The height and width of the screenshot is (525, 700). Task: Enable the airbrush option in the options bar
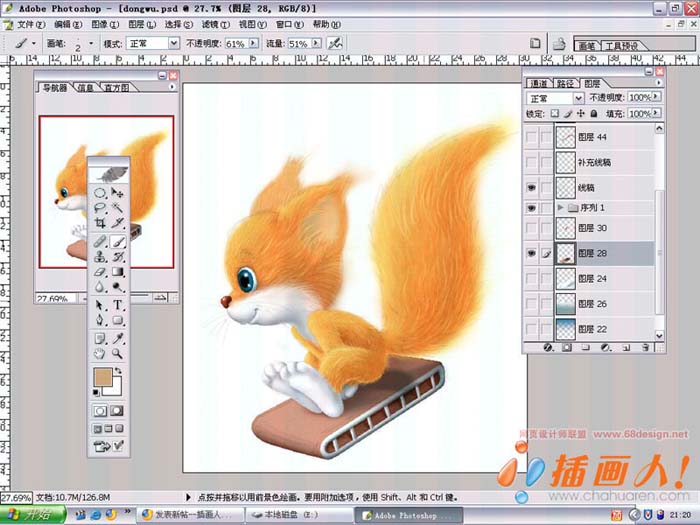(335, 43)
